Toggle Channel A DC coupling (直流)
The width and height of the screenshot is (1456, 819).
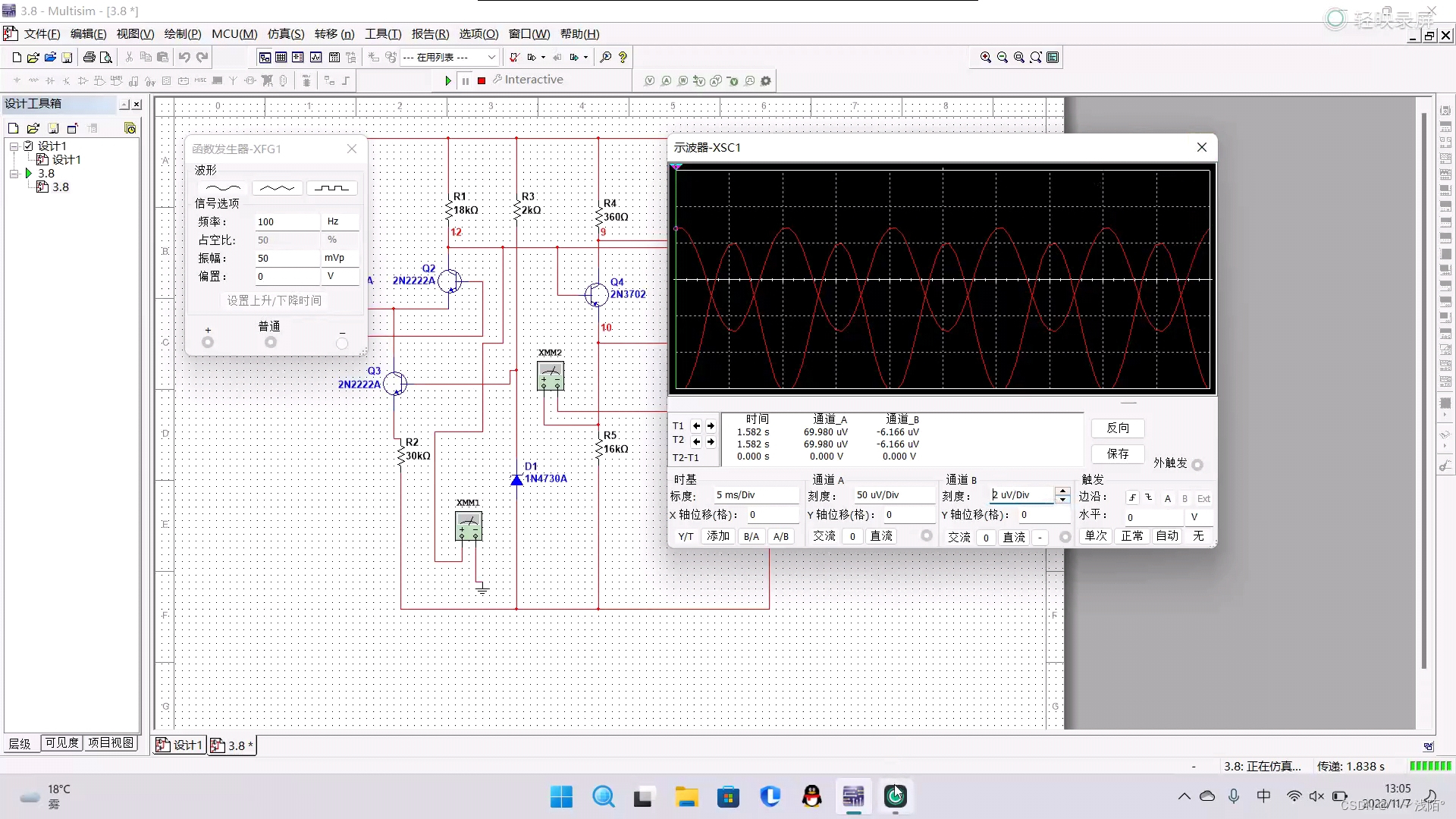(x=881, y=536)
